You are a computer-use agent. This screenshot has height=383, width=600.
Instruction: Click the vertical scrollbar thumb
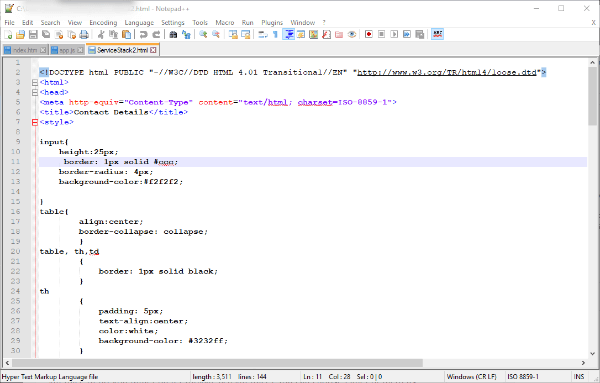coord(592,96)
